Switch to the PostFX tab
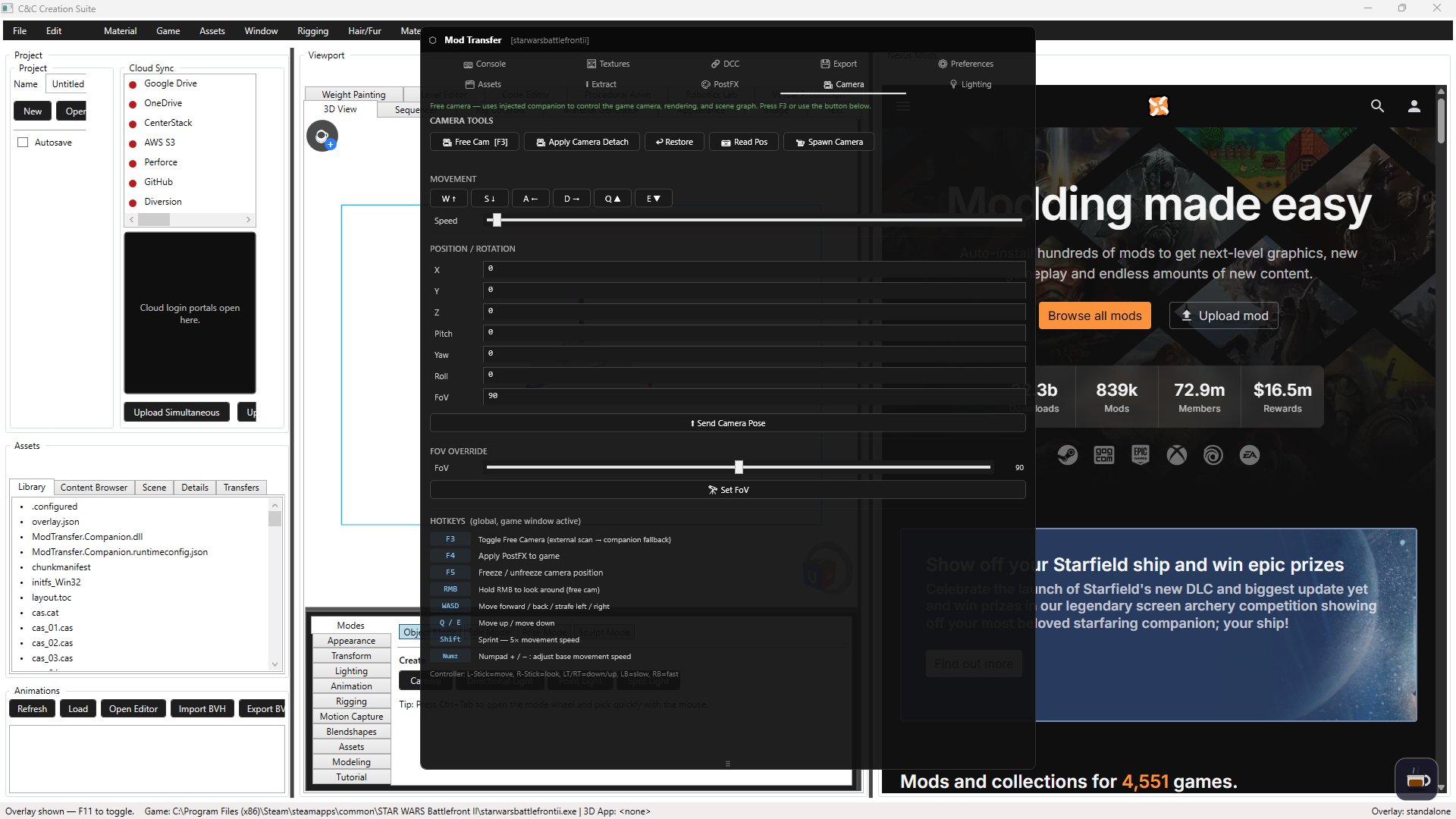Screen dimensions: 1456x819 720,84
